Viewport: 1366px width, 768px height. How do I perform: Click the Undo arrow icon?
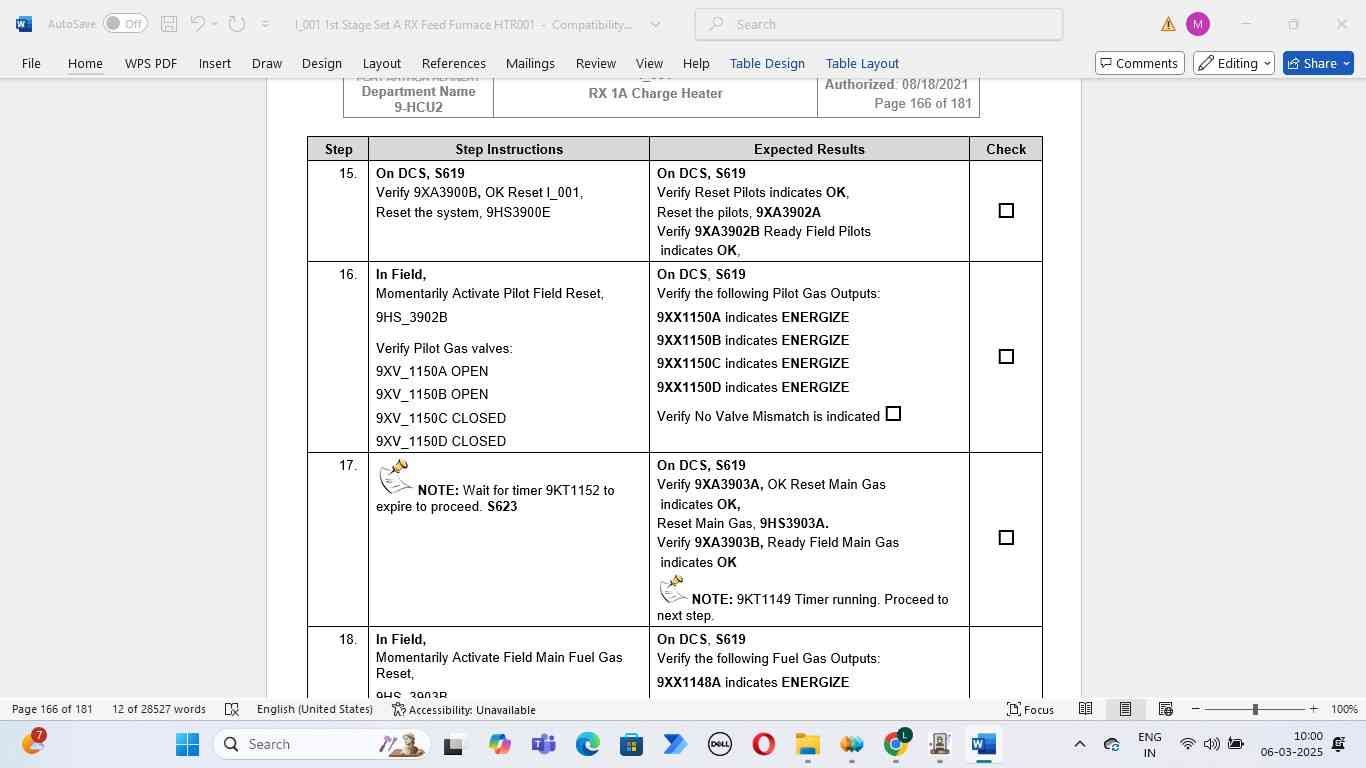197,24
